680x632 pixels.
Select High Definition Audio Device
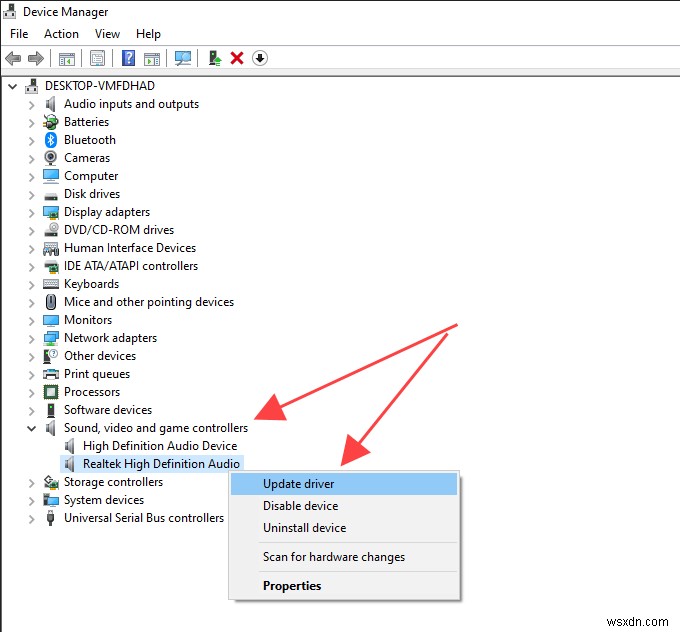160,446
